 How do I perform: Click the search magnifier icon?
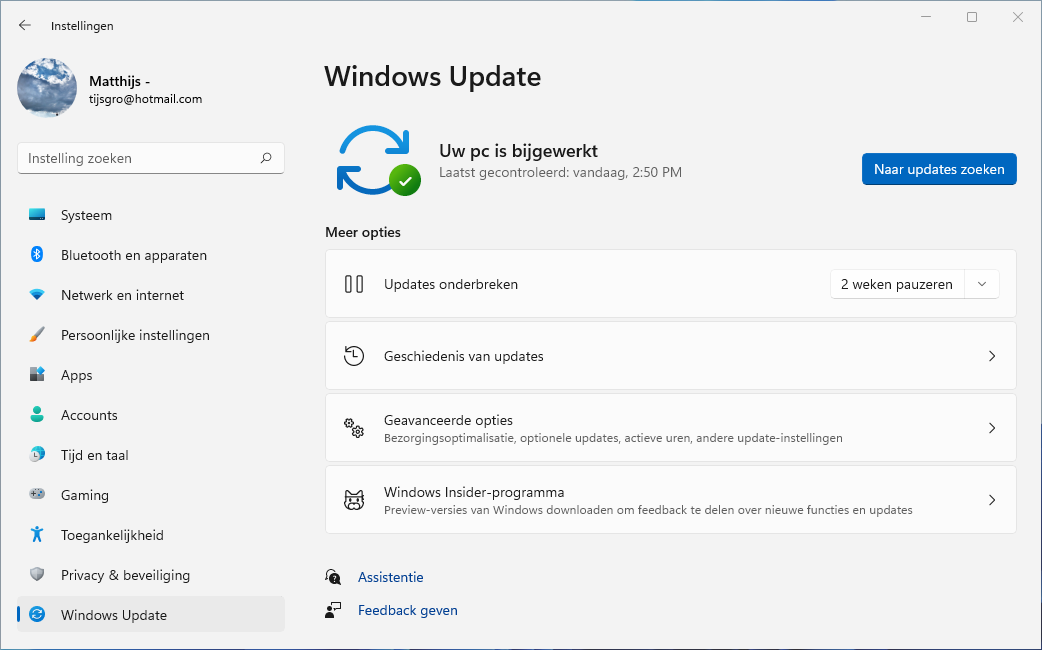click(x=266, y=158)
